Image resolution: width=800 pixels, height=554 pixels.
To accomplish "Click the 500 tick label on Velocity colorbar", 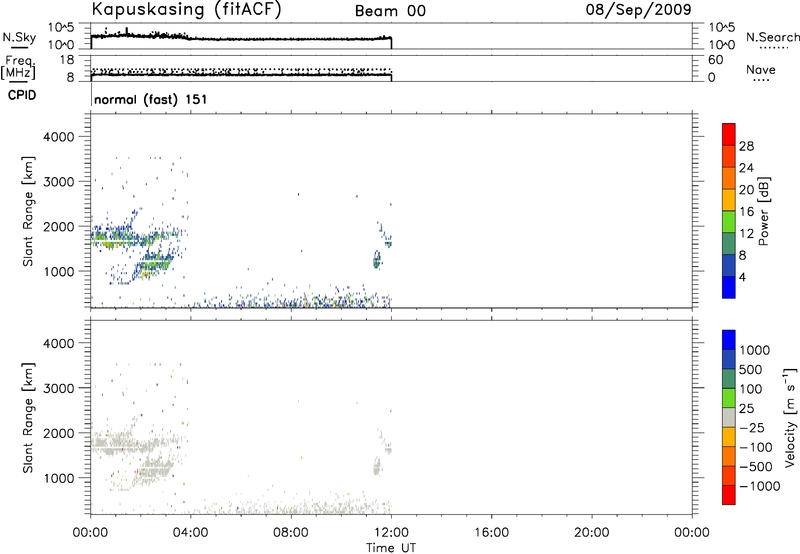I will tap(751, 369).
